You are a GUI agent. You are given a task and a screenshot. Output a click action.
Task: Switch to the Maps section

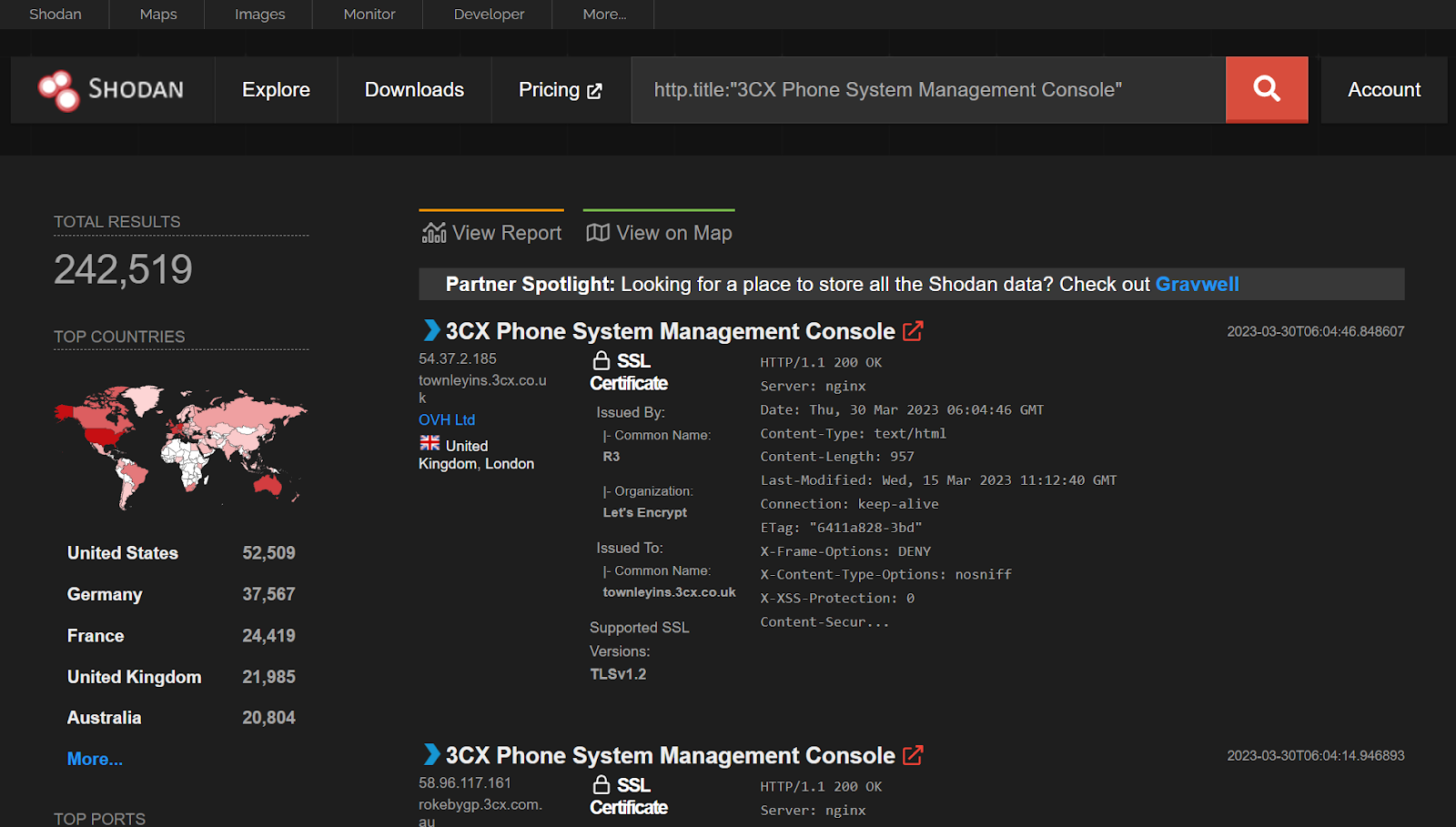pos(157,14)
